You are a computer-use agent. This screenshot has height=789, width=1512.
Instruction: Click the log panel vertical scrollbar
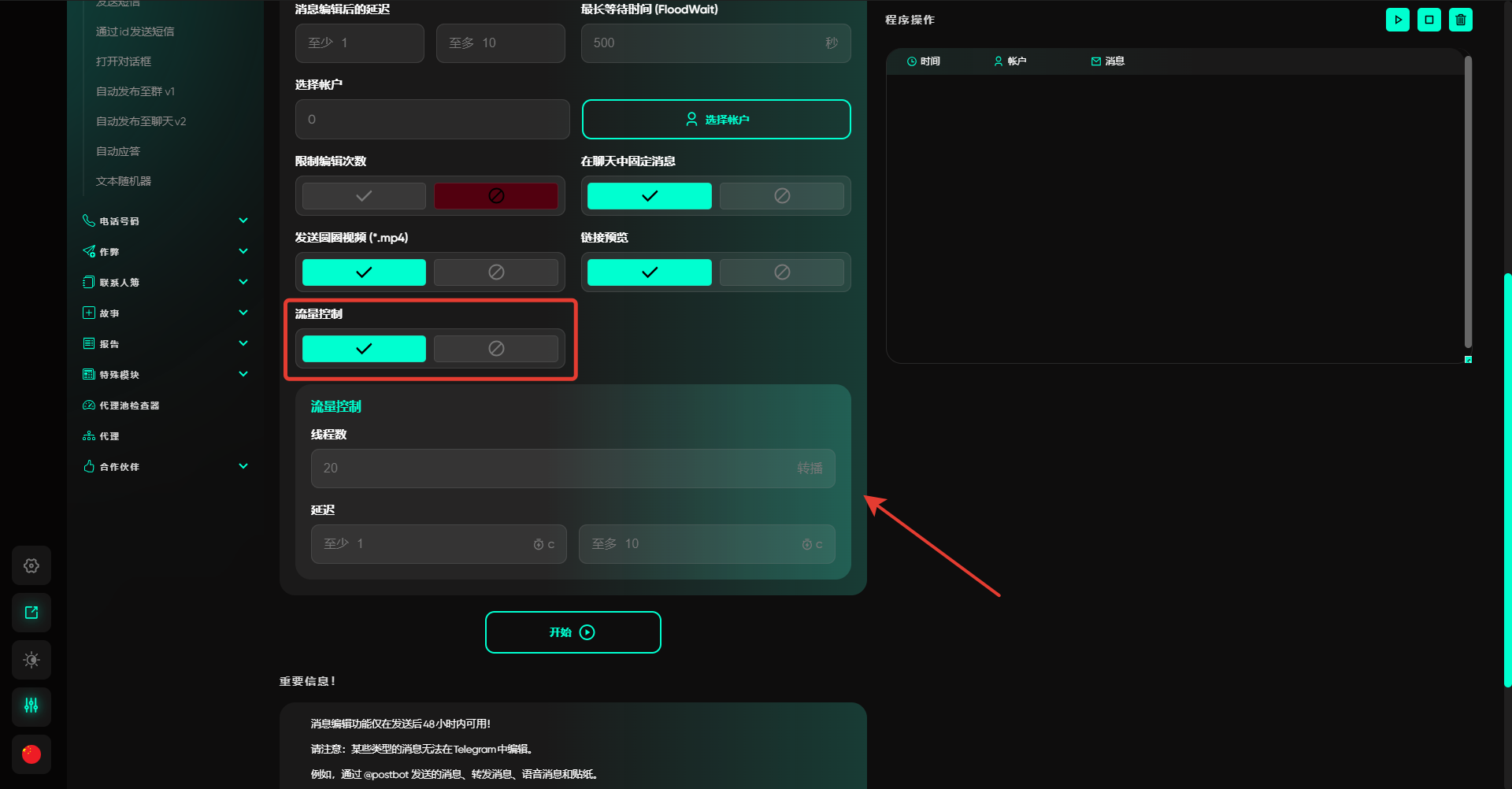[1468, 201]
